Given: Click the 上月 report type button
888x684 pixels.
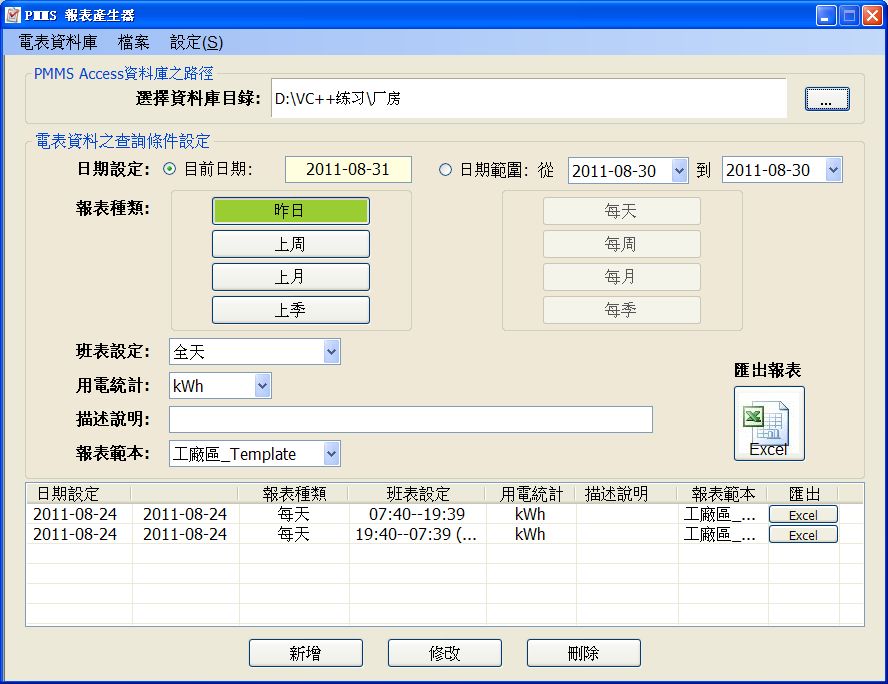Looking at the screenshot, I should point(291,277).
